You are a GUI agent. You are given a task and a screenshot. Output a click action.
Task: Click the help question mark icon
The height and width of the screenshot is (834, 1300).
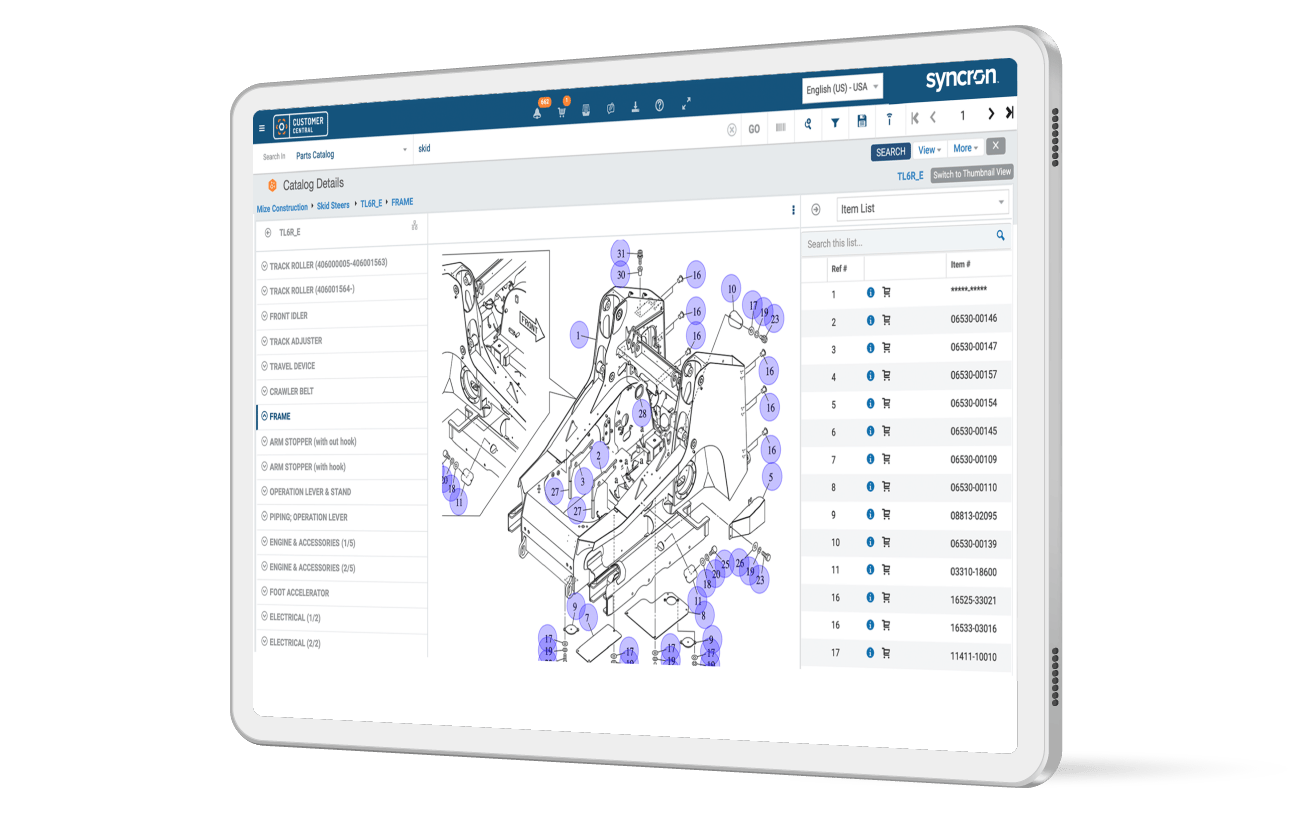coord(660,106)
